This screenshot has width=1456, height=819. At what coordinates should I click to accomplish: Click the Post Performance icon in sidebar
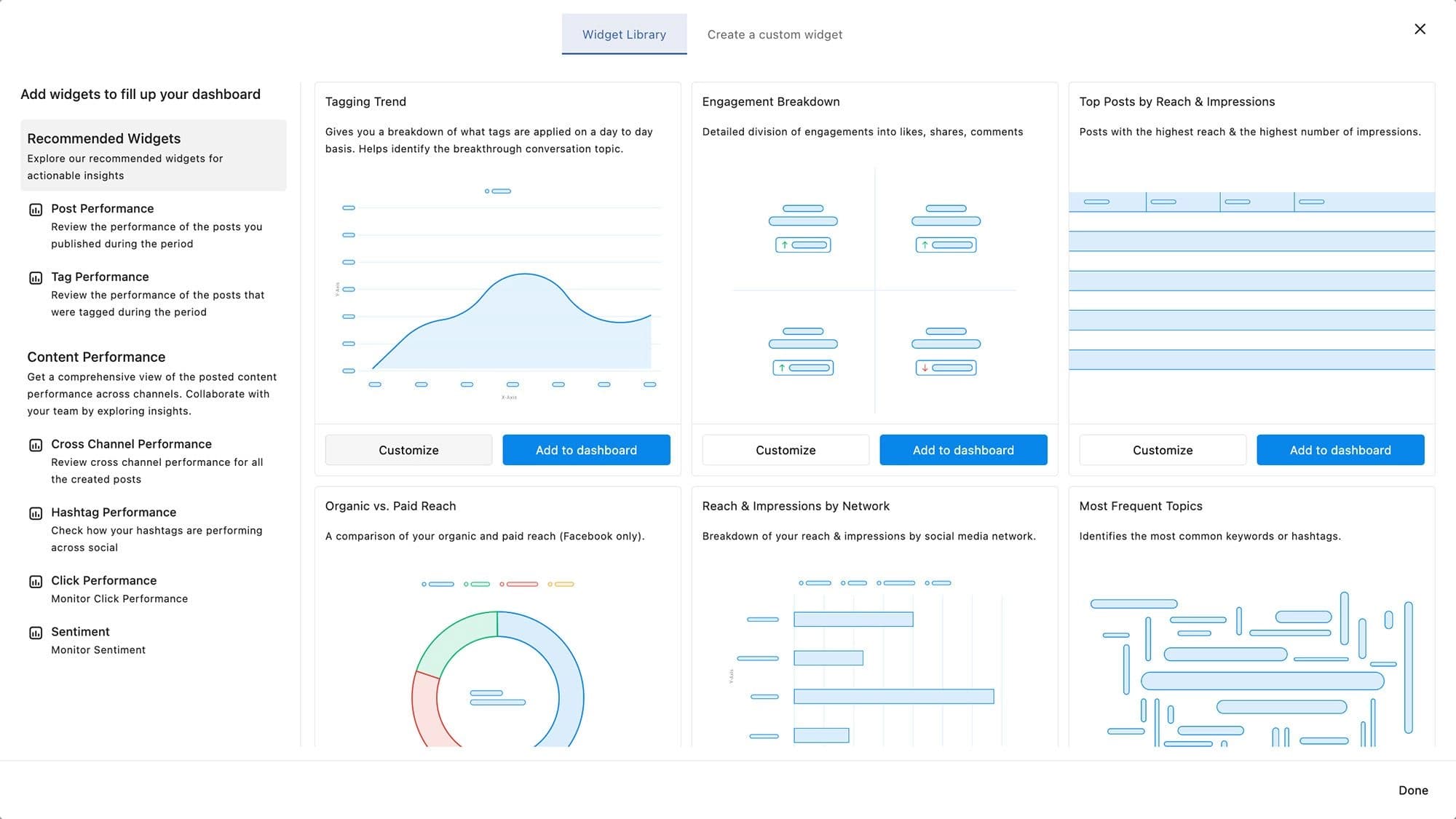(x=36, y=209)
